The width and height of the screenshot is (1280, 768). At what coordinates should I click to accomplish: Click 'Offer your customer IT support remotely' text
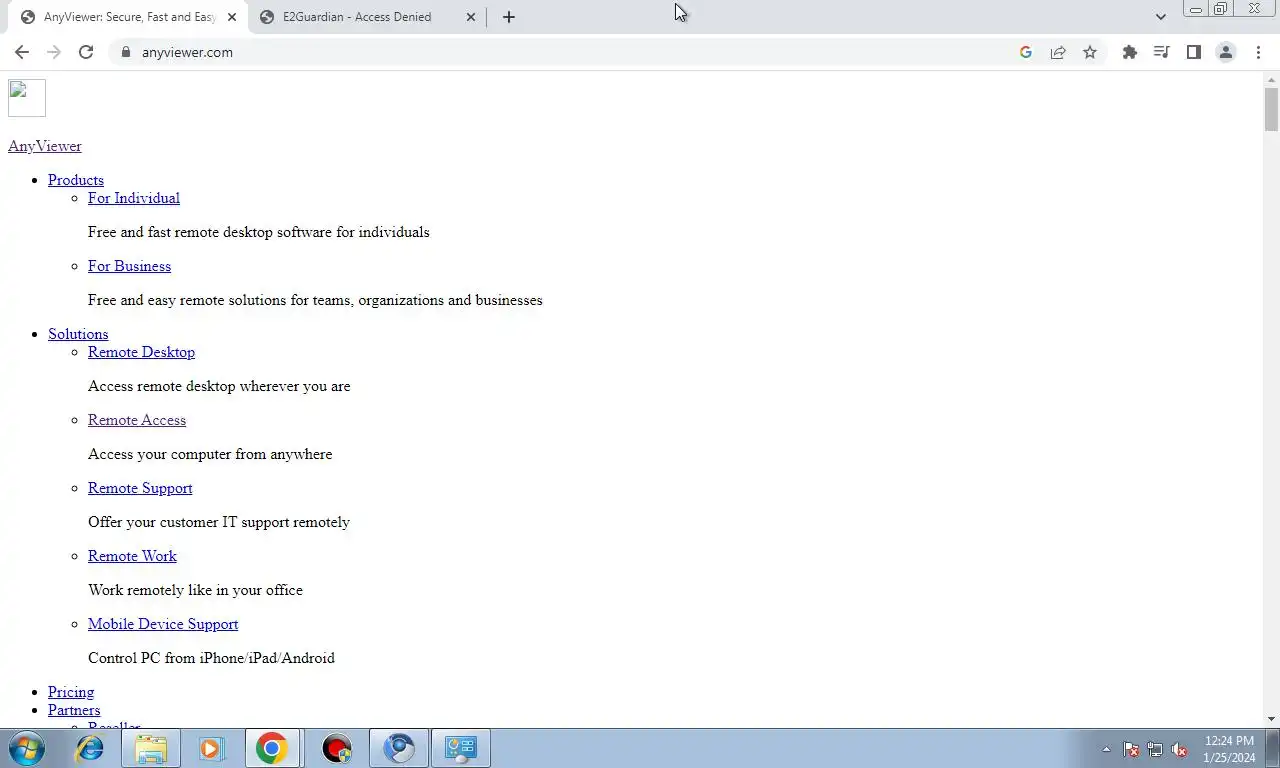(x=219, y=522)
